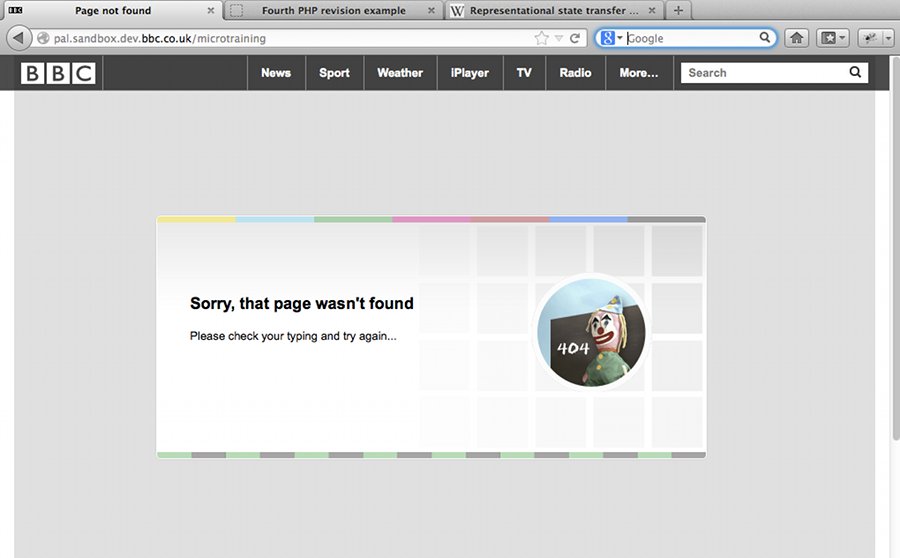The image size is (900, 558).
Task: Click the BBC logo
Action: click(x=58, y=73)
